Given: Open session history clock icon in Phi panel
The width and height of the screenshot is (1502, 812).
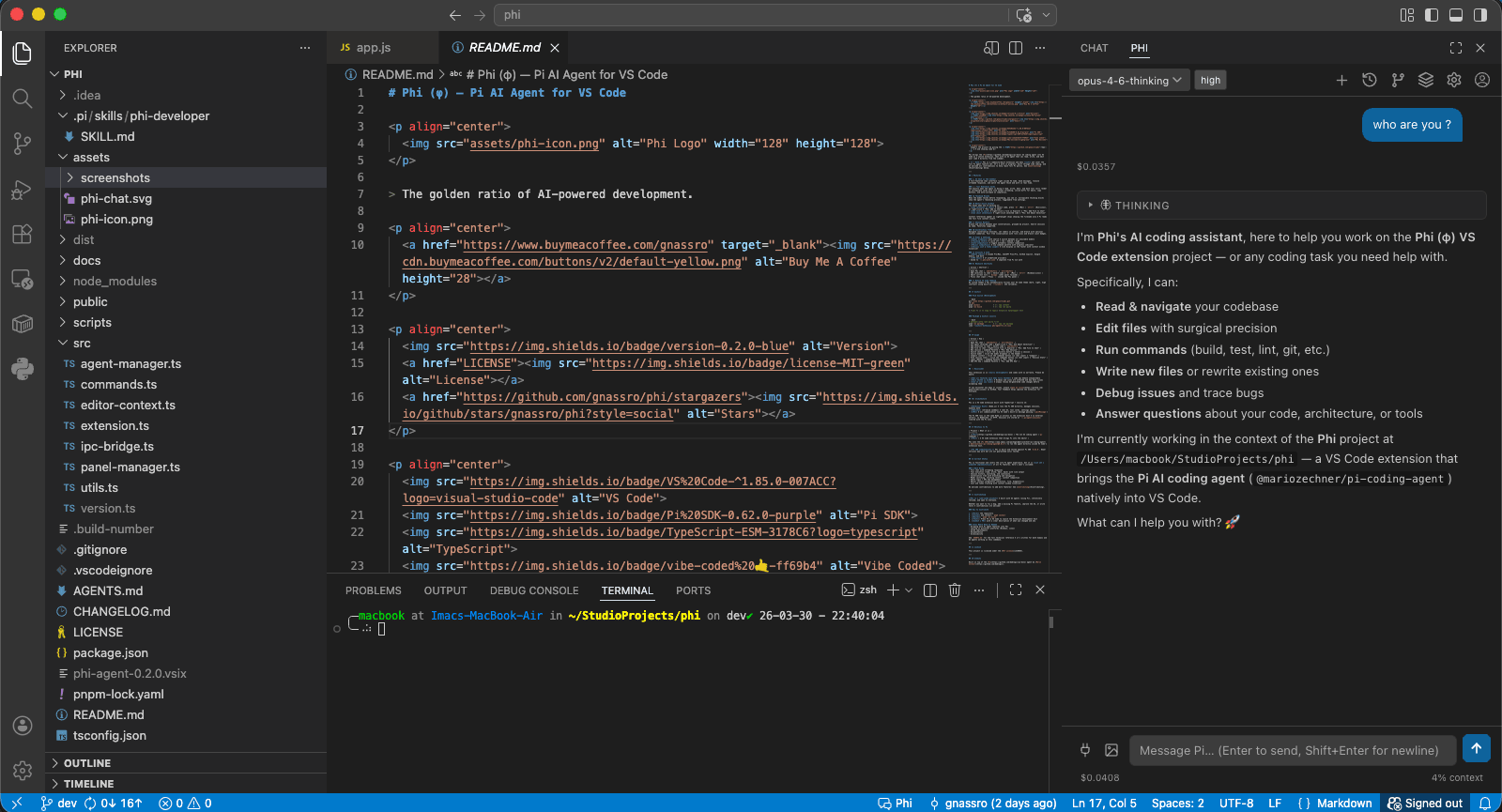Looking at the screenshot, I should [x=1370, y=81].
